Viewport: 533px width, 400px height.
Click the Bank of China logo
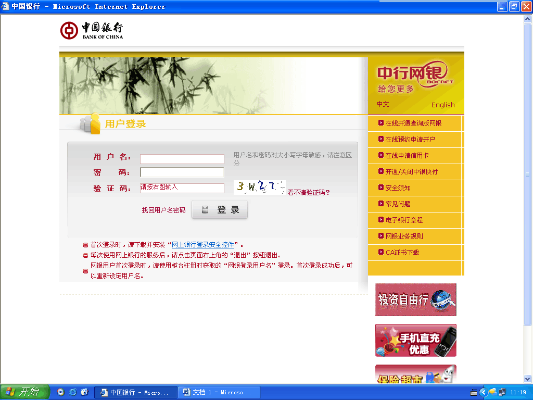(x=92, y=31)
